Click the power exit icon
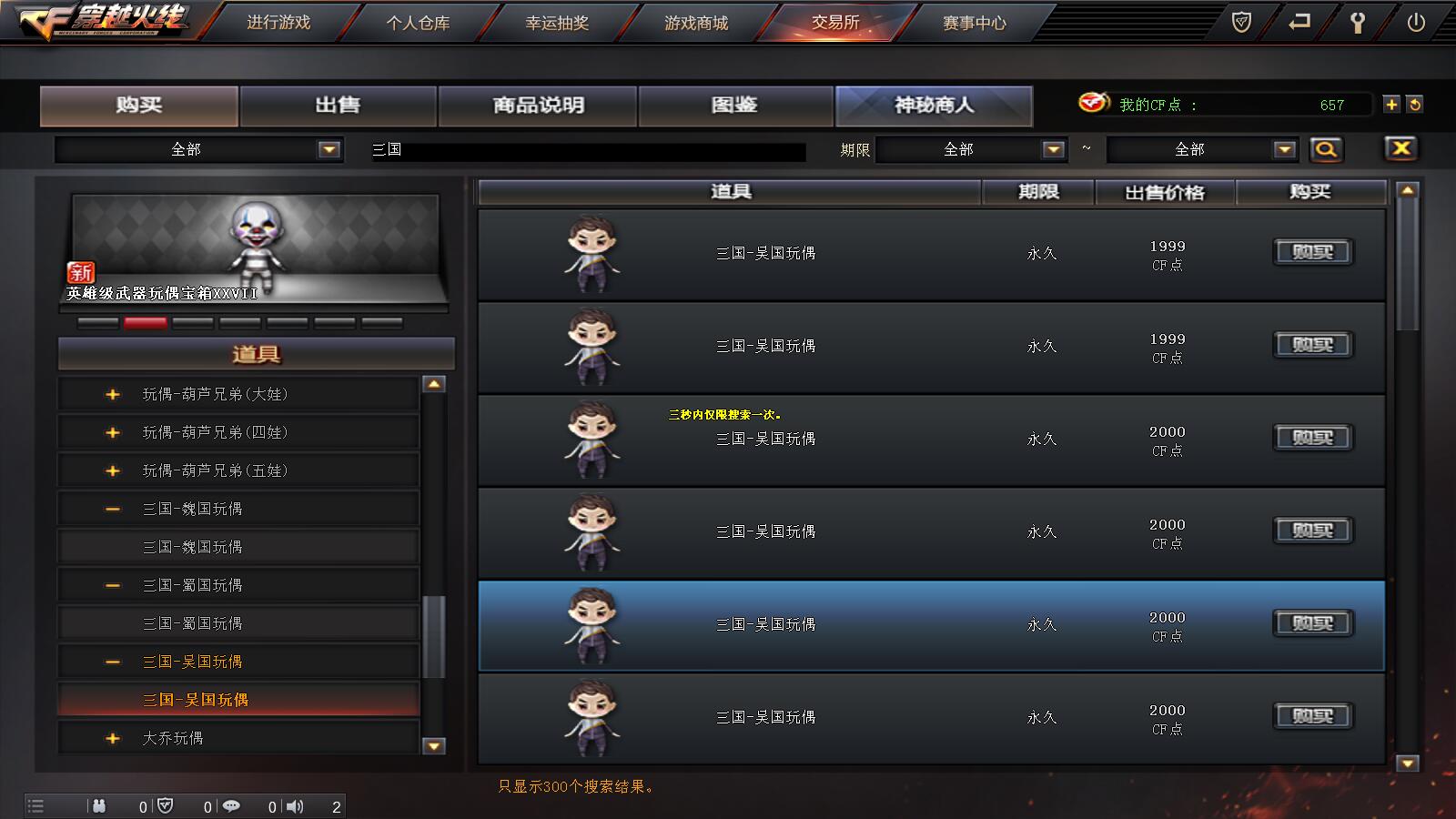 point(1416,22)
